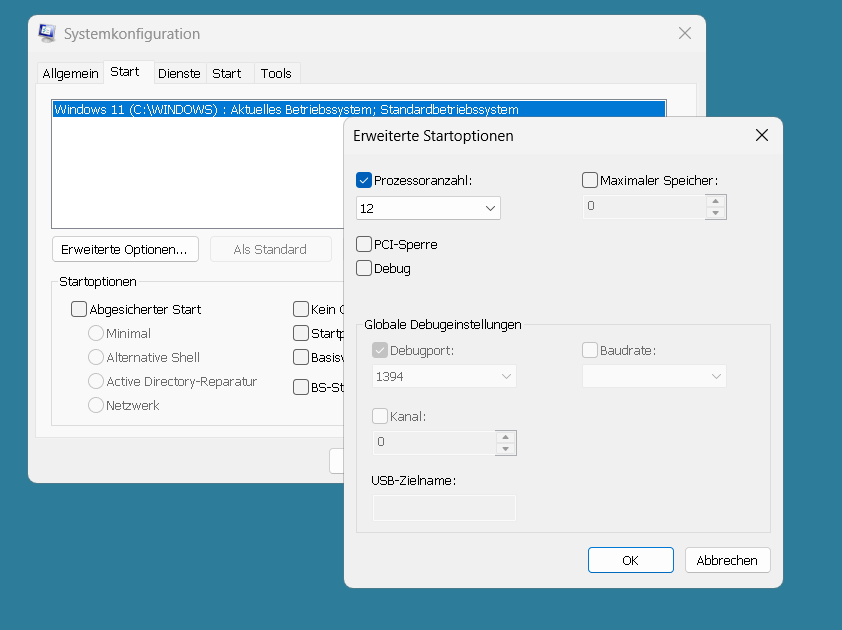Screen dimensions: 842x630
Task: Enable the Maximaler Speicher checkbox
Action: tap(590, 181)
